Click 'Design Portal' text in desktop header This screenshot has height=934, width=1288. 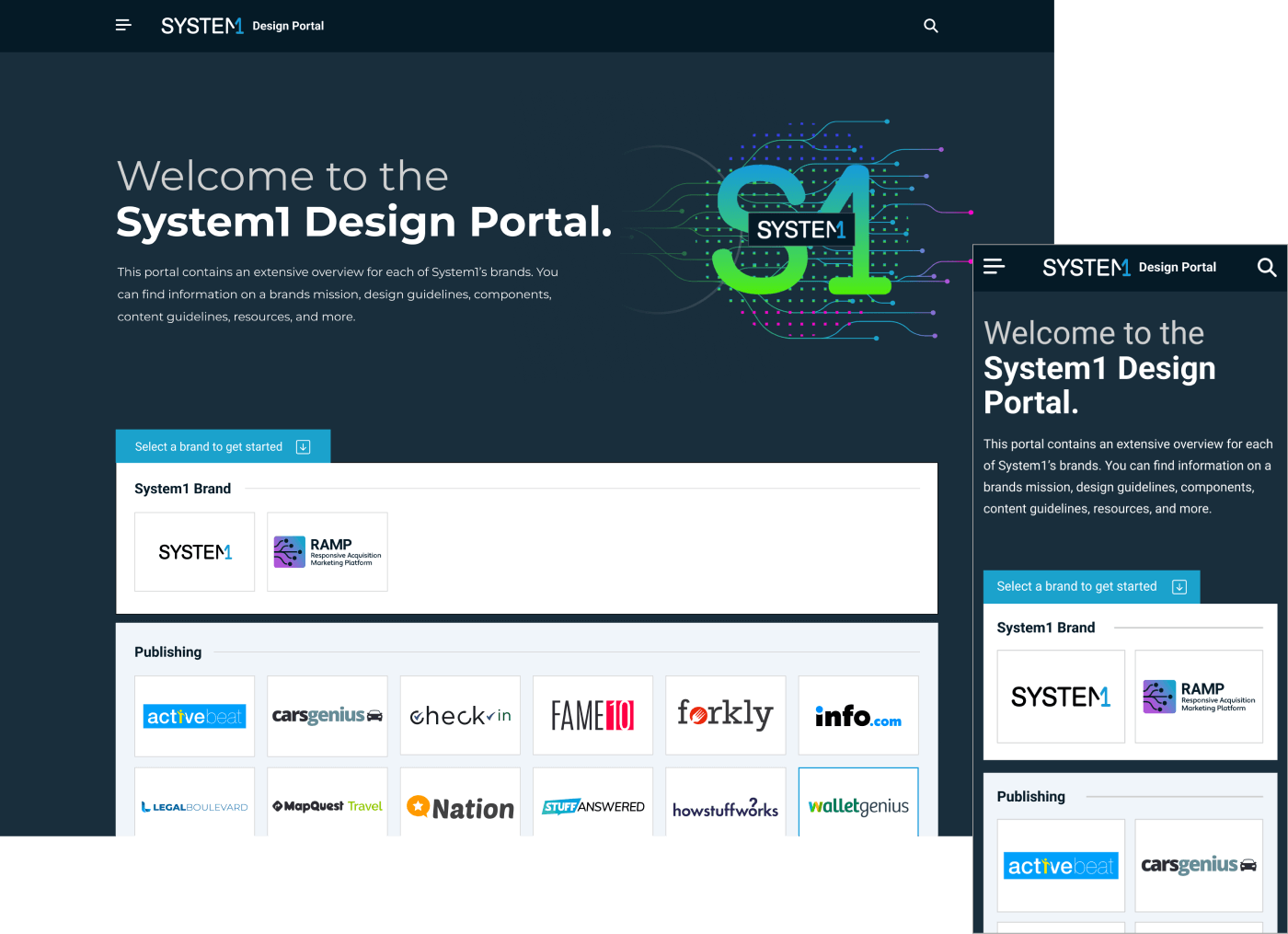288,26
